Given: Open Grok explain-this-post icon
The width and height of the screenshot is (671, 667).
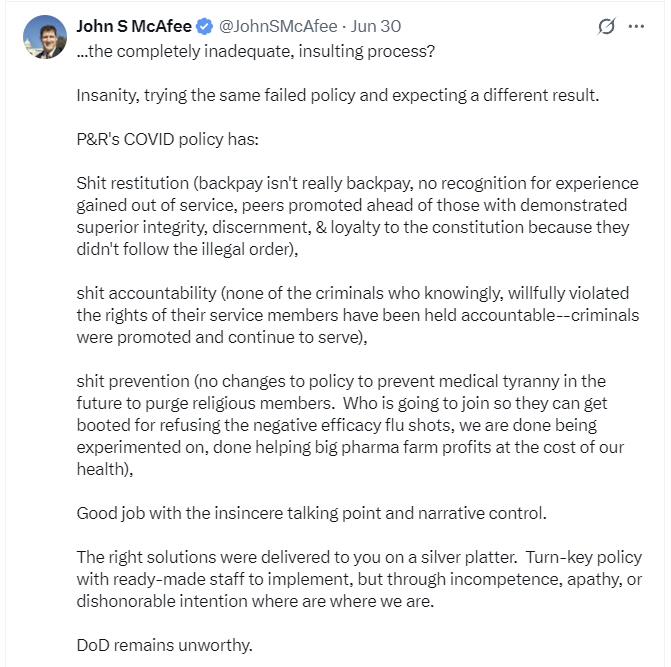Looking at the screenshot, I should tap(606, 27).
